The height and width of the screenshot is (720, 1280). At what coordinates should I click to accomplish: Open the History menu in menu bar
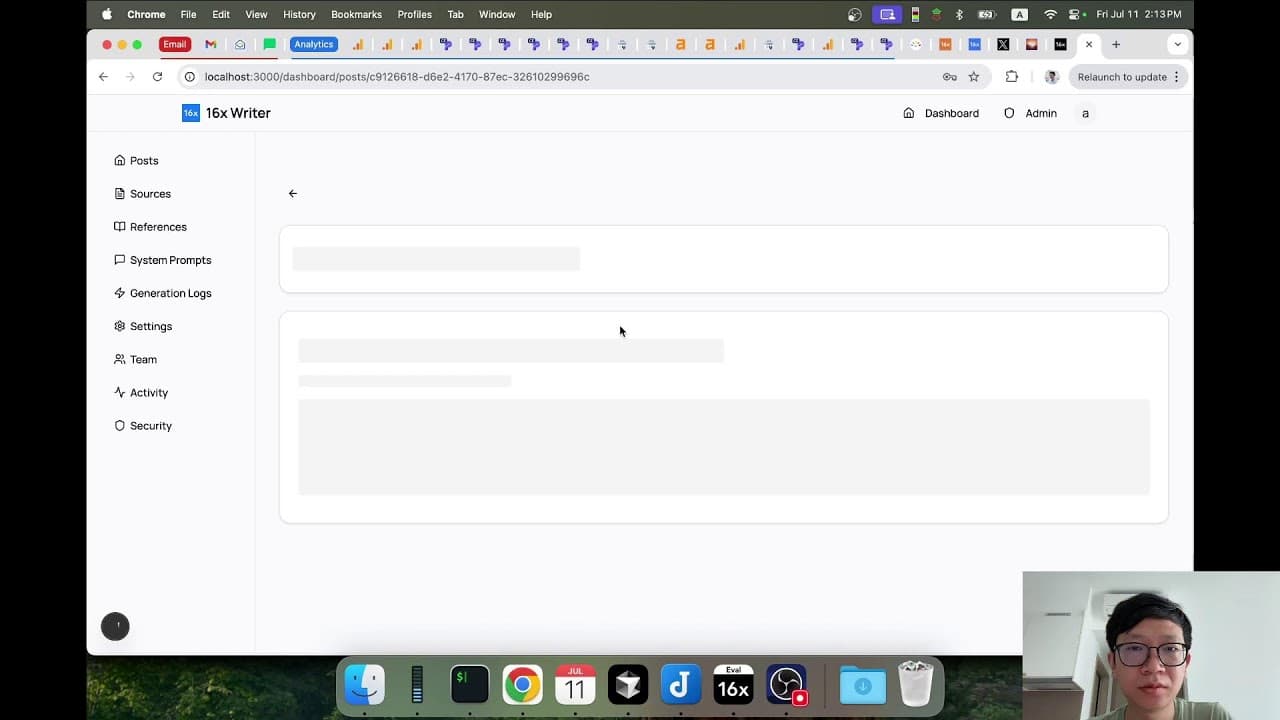click(x=299, y=14)
